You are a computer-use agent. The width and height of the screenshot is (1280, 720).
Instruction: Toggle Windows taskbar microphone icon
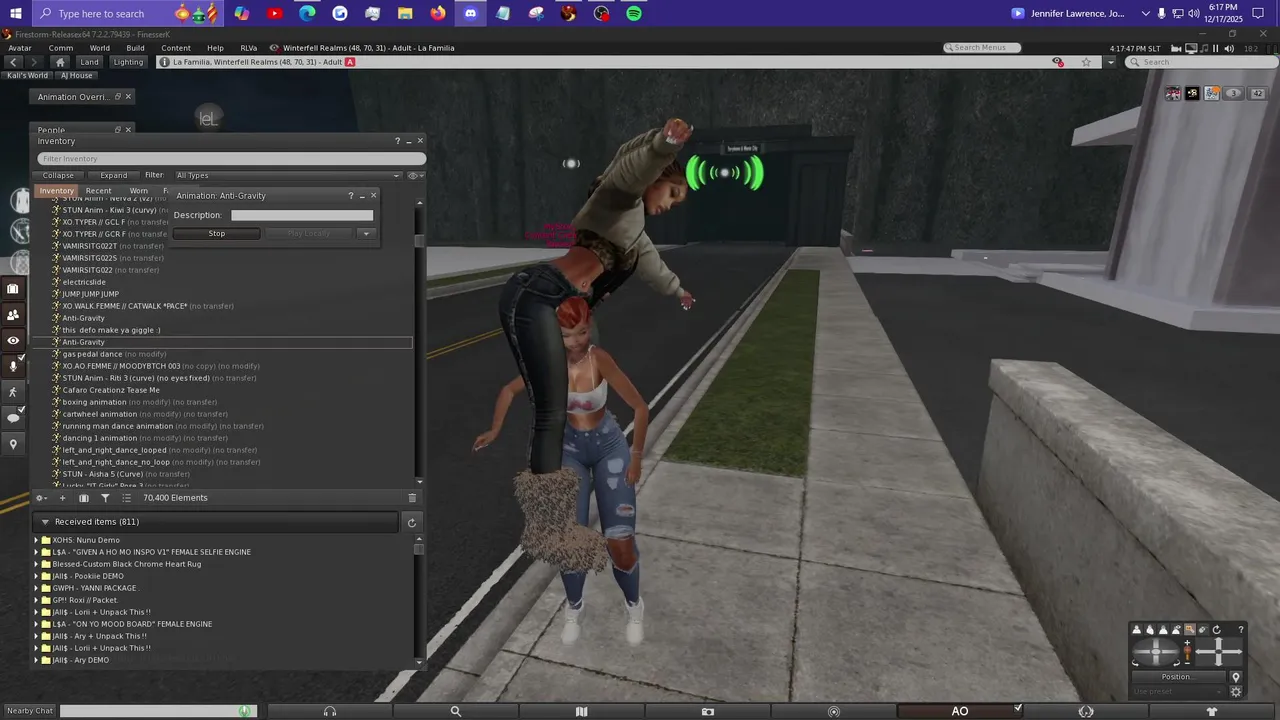[1161, 13]
